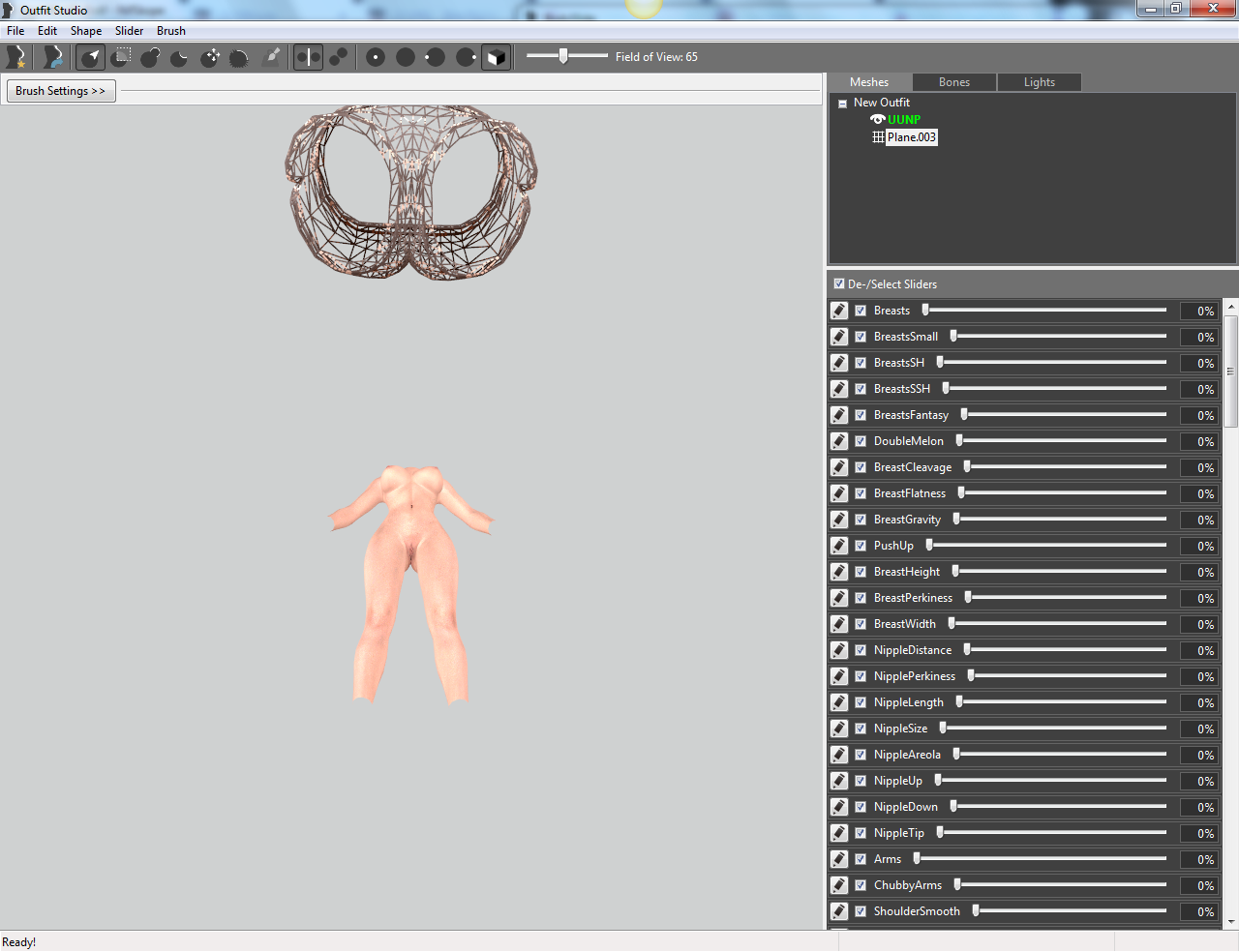Select the Smooth brush tool
The height and width of the screenshot is (952, 1239).
[x=239, y=57]
